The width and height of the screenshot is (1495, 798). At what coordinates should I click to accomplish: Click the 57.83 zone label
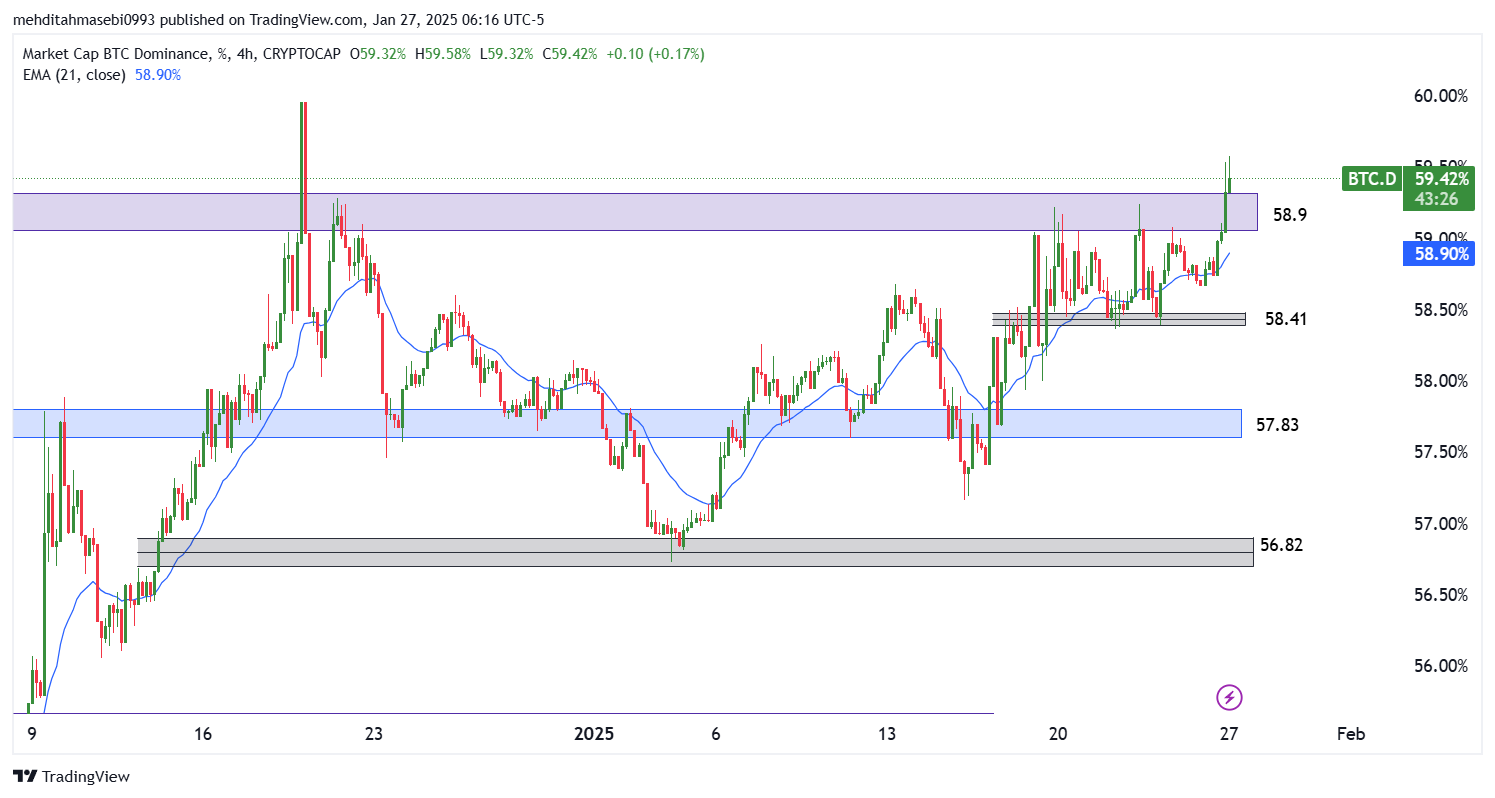[x=1277, y=425]
